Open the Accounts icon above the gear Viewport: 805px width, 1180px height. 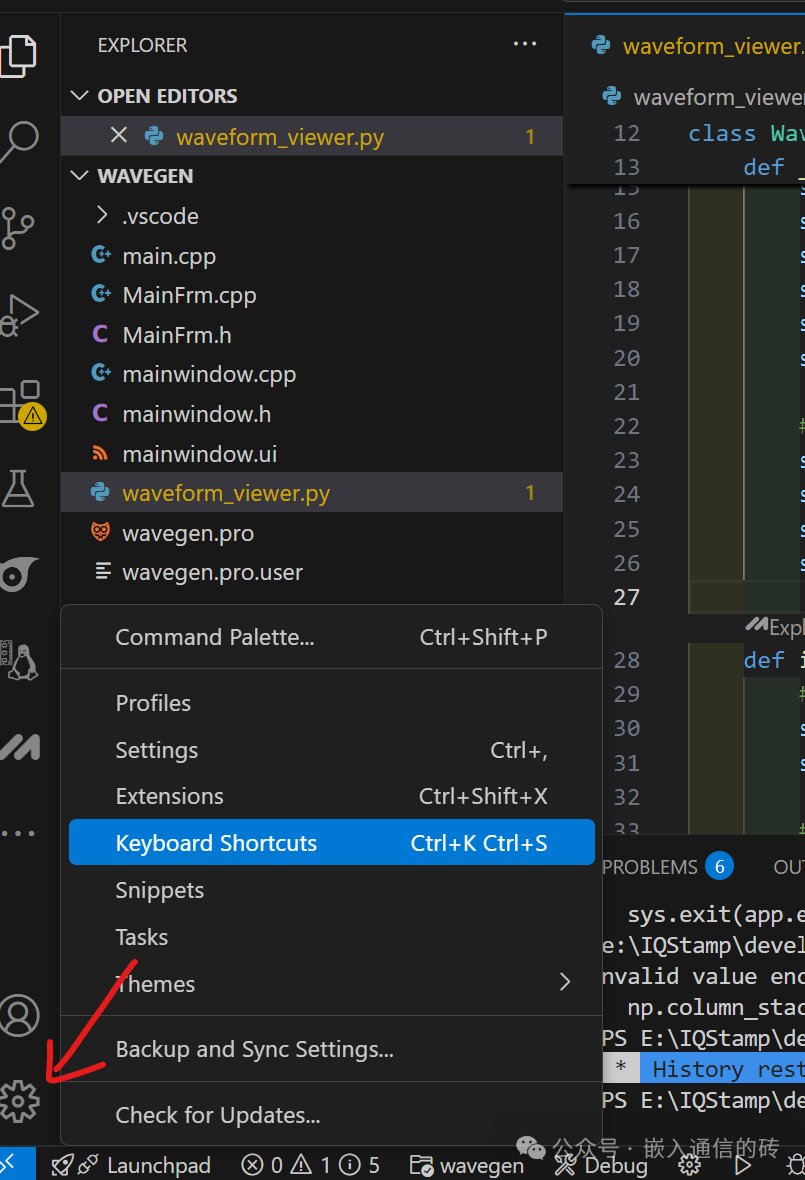tap(20, 1015)
